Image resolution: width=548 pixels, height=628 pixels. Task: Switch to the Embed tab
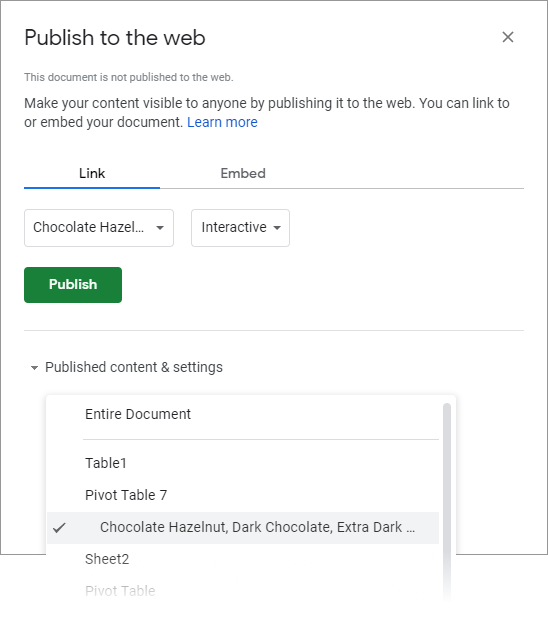tap(243, 173)
